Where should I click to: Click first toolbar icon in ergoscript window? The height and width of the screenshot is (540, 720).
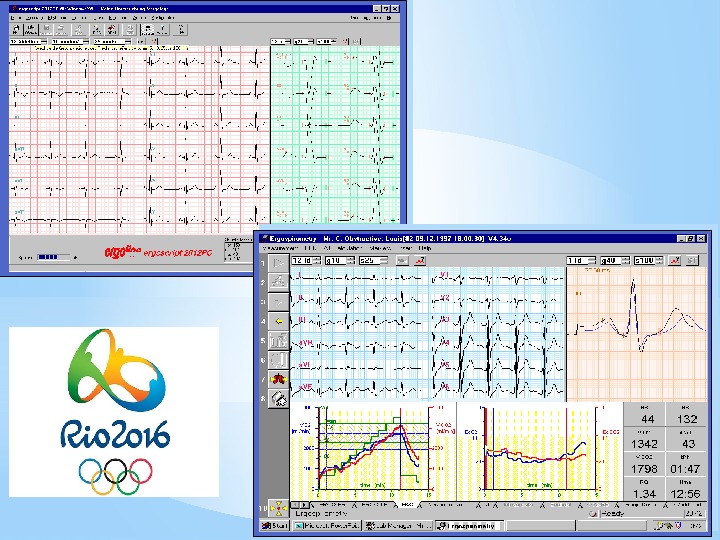click(x=17, y=30)
